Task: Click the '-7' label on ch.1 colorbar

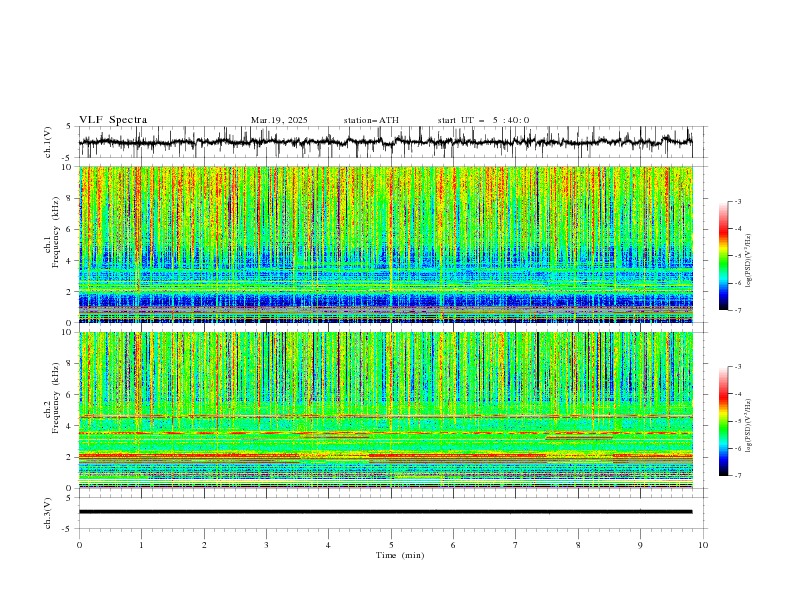Action: (x=738, y=310)
